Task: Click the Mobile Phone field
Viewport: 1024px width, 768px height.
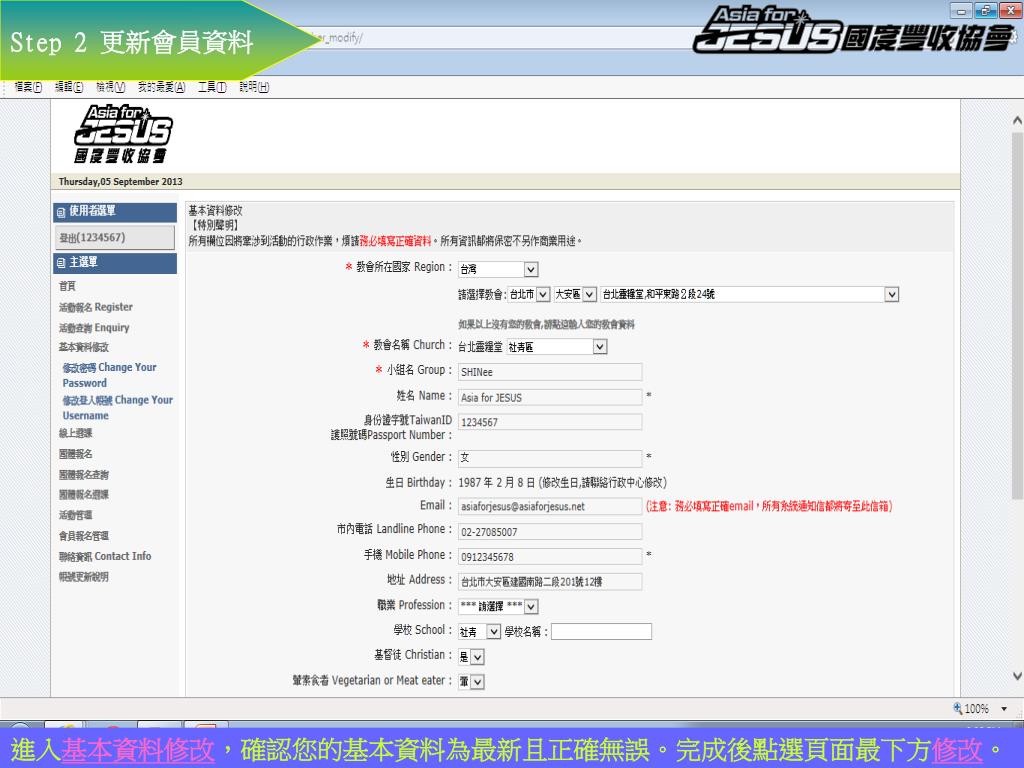Action: pos(550,556)
